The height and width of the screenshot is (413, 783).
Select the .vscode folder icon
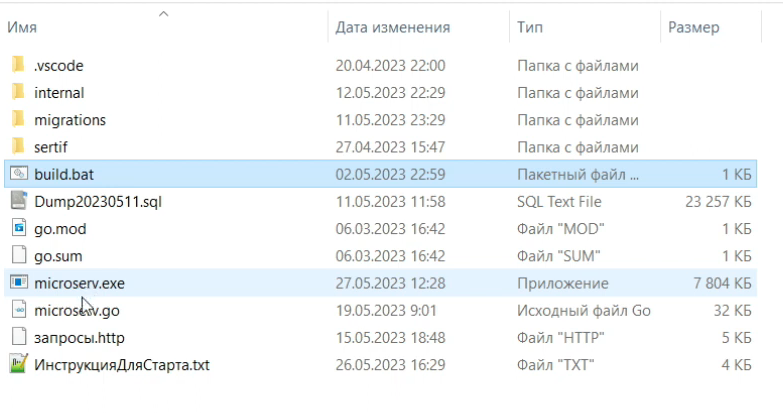18,65
